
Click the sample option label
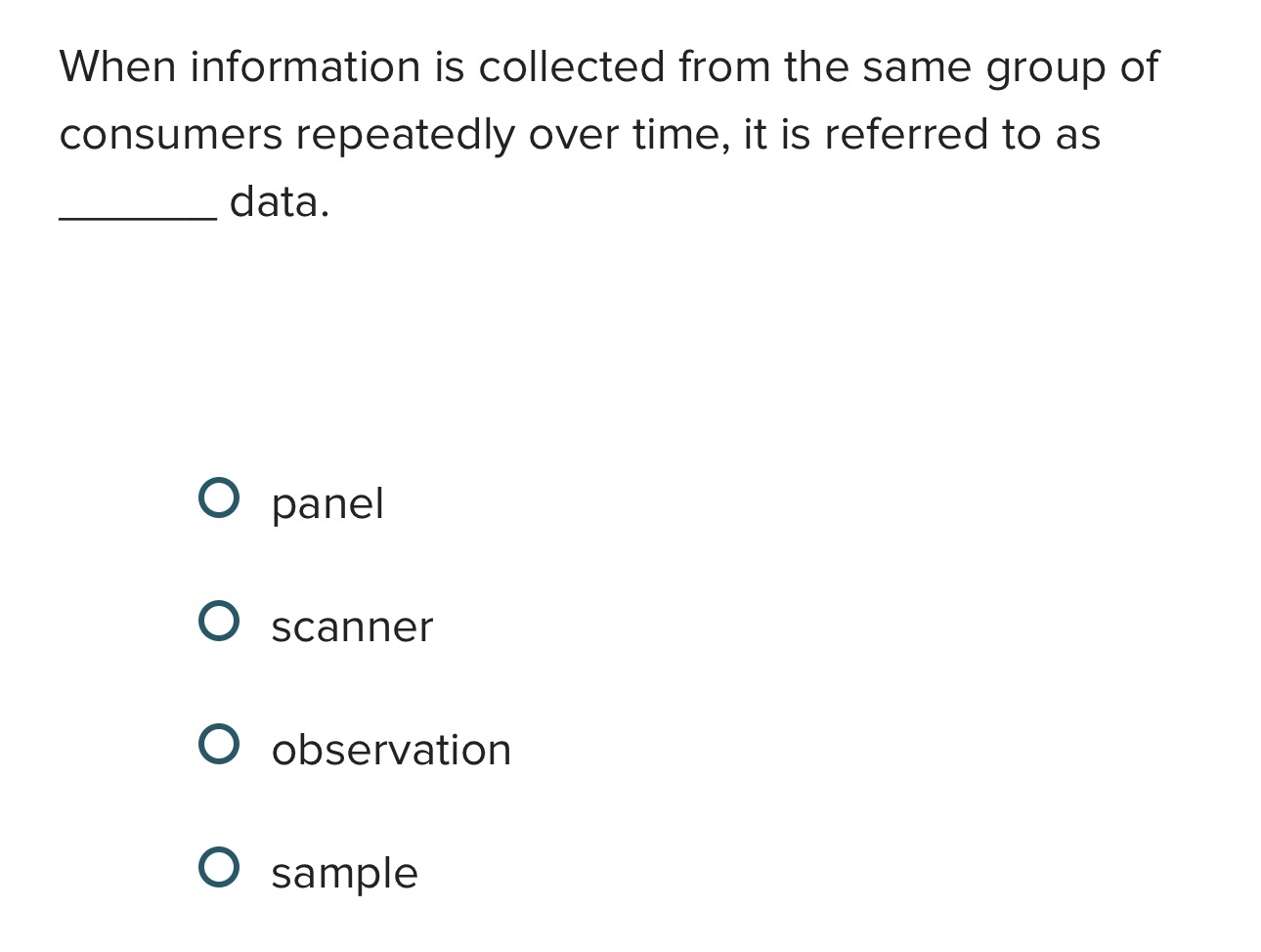coord(343,873)
